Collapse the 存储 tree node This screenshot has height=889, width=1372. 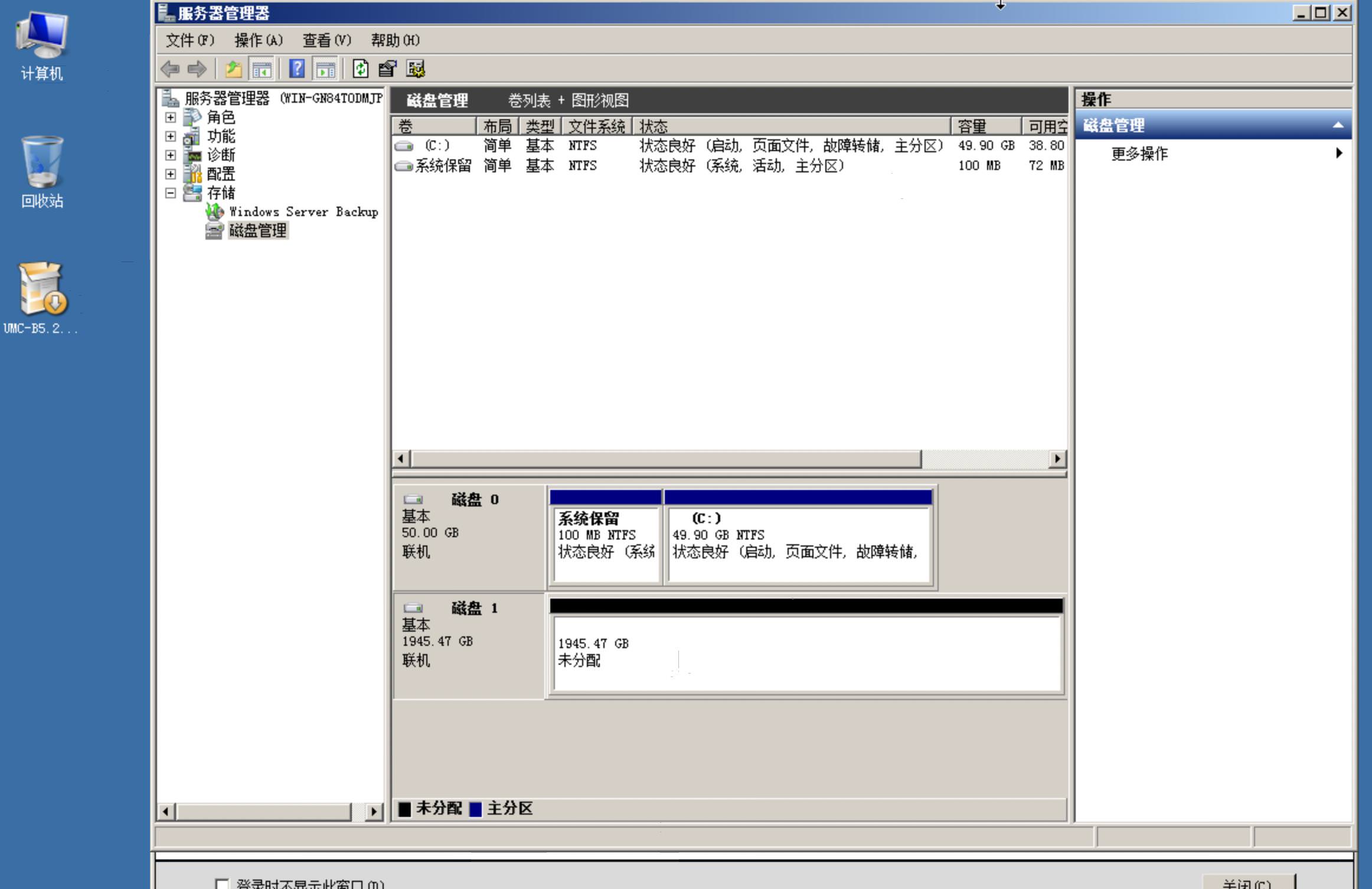click(171, 193)
